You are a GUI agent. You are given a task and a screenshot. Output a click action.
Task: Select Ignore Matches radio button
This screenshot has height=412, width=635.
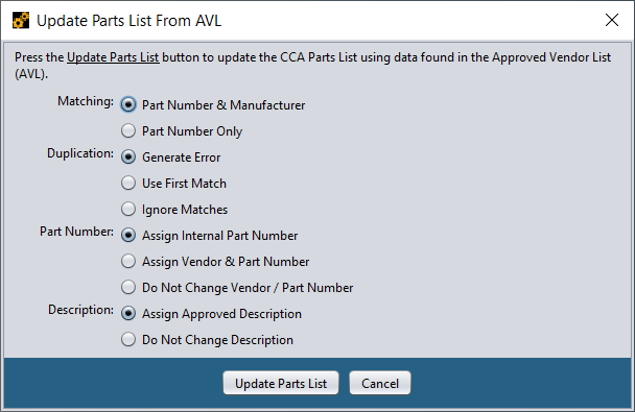pos(128,209)
